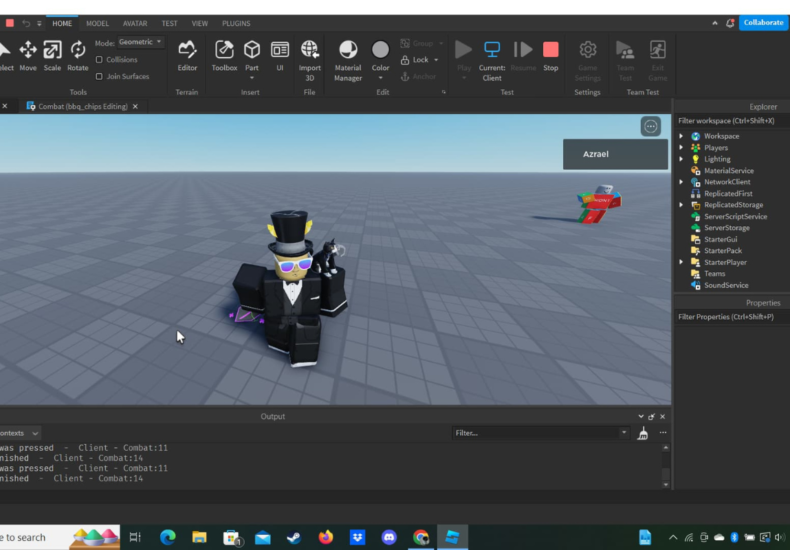
Task: Open the Mode Geometric dropdown
Action: [141, 42]
